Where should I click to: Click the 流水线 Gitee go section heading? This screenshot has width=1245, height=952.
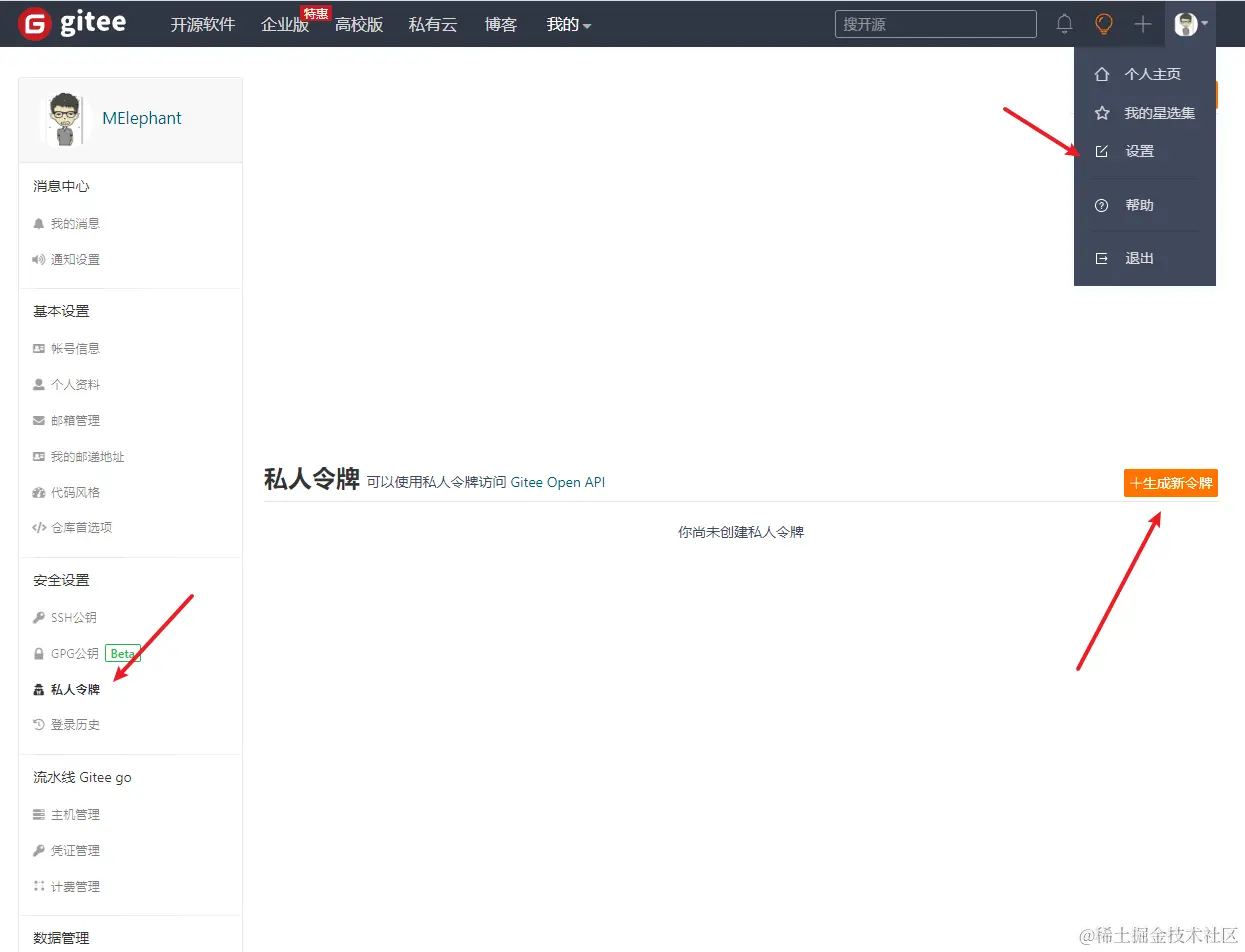pos(82,778)
